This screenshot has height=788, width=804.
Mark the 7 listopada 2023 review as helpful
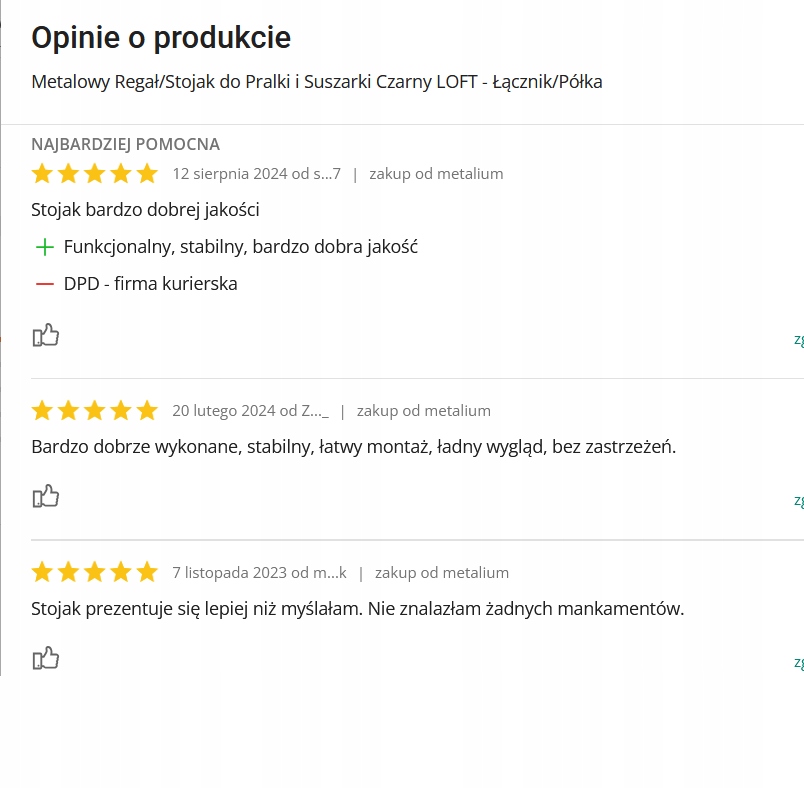[46, 658]
